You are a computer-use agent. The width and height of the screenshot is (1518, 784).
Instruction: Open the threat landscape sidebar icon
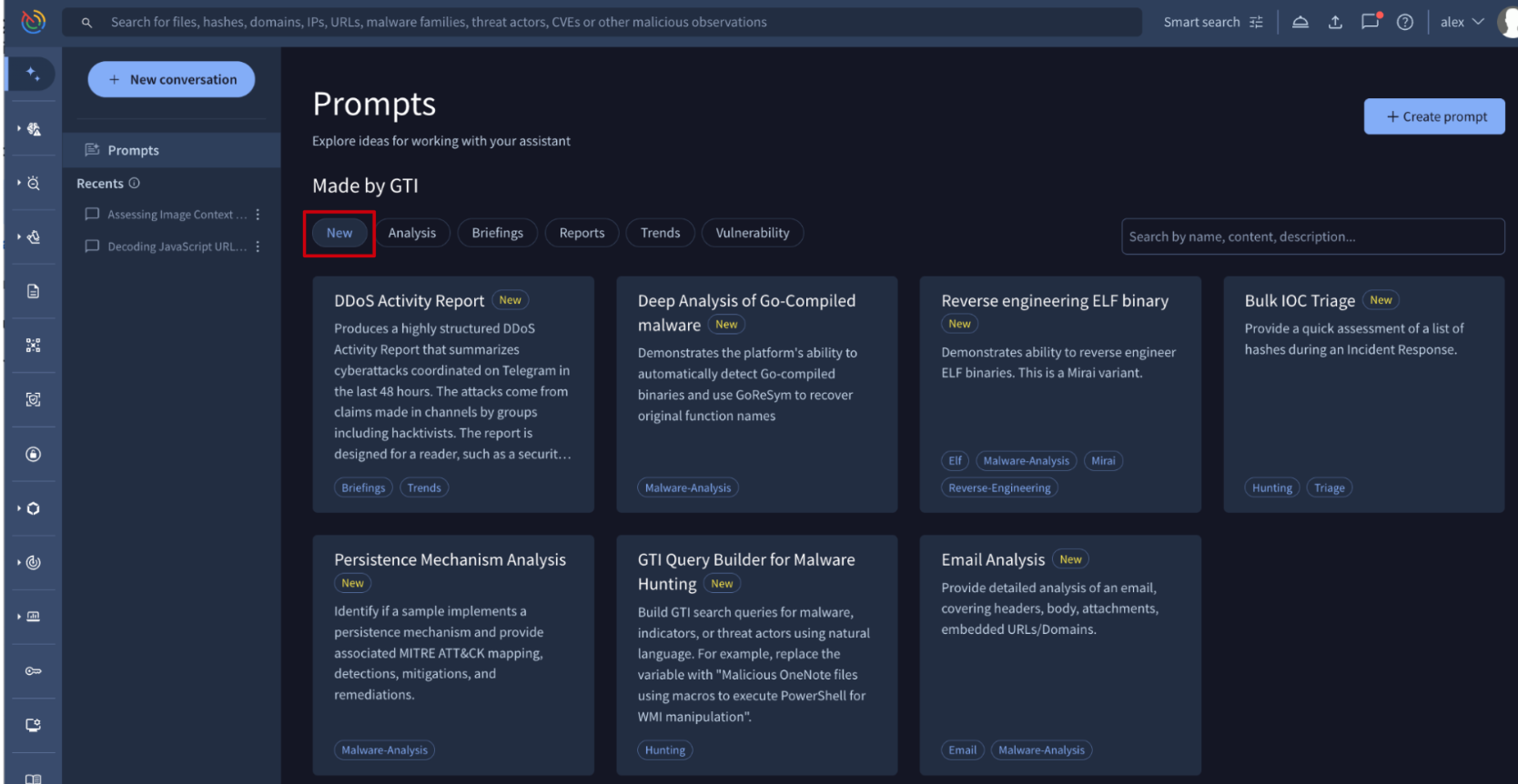35,129
